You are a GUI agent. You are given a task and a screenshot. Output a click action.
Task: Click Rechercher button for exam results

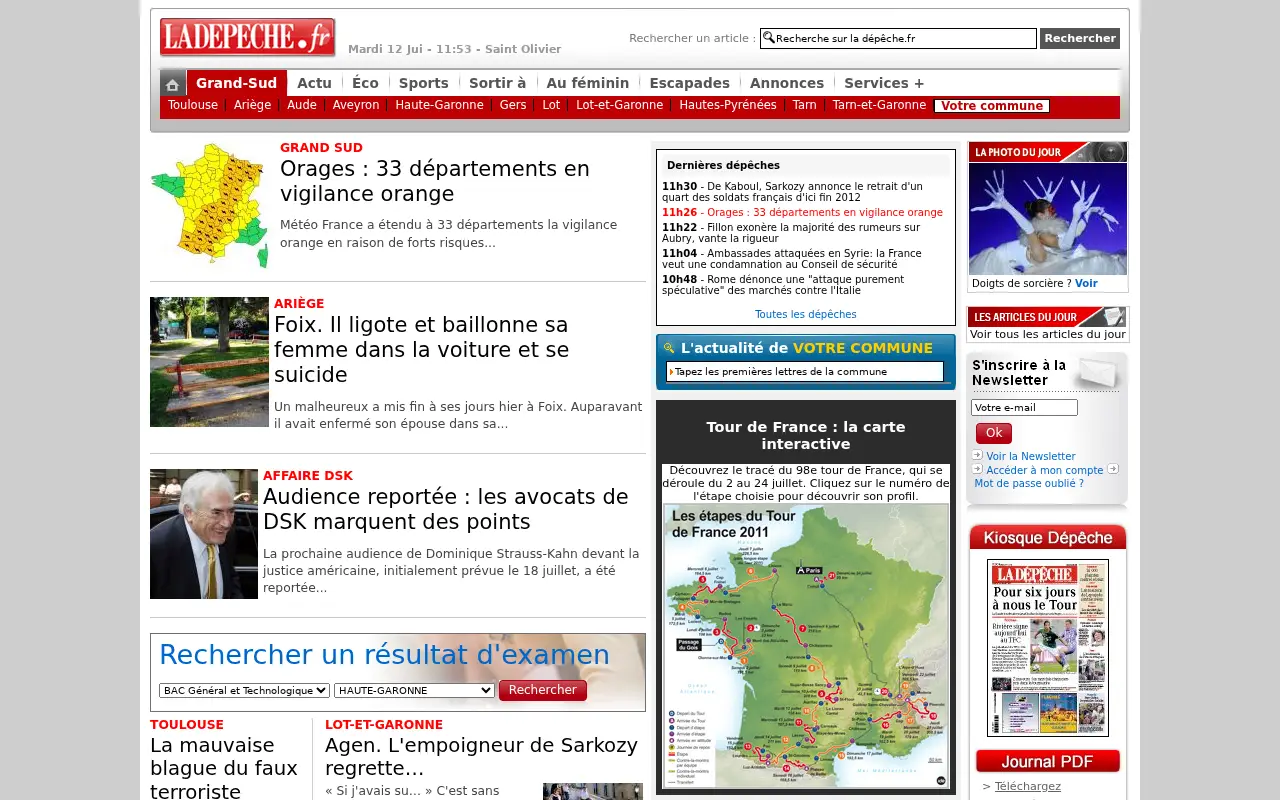tap(542, 690)
